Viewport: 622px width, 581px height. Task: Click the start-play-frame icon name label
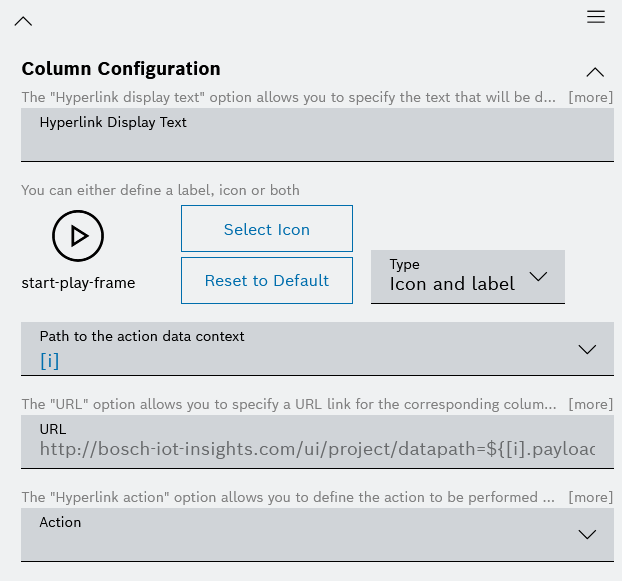click(x=78, y=283)
